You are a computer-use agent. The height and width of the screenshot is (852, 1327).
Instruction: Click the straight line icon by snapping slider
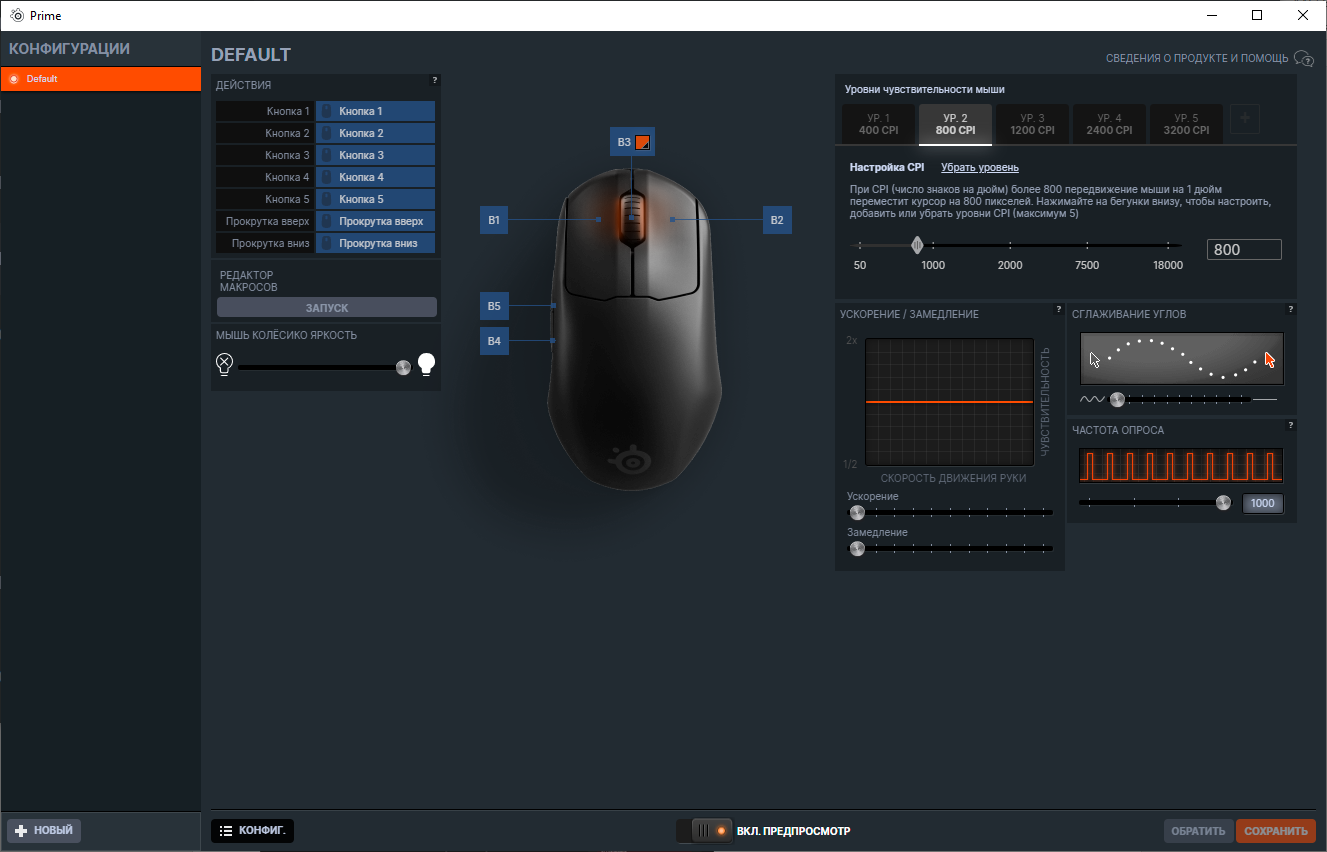(1265, 399)
